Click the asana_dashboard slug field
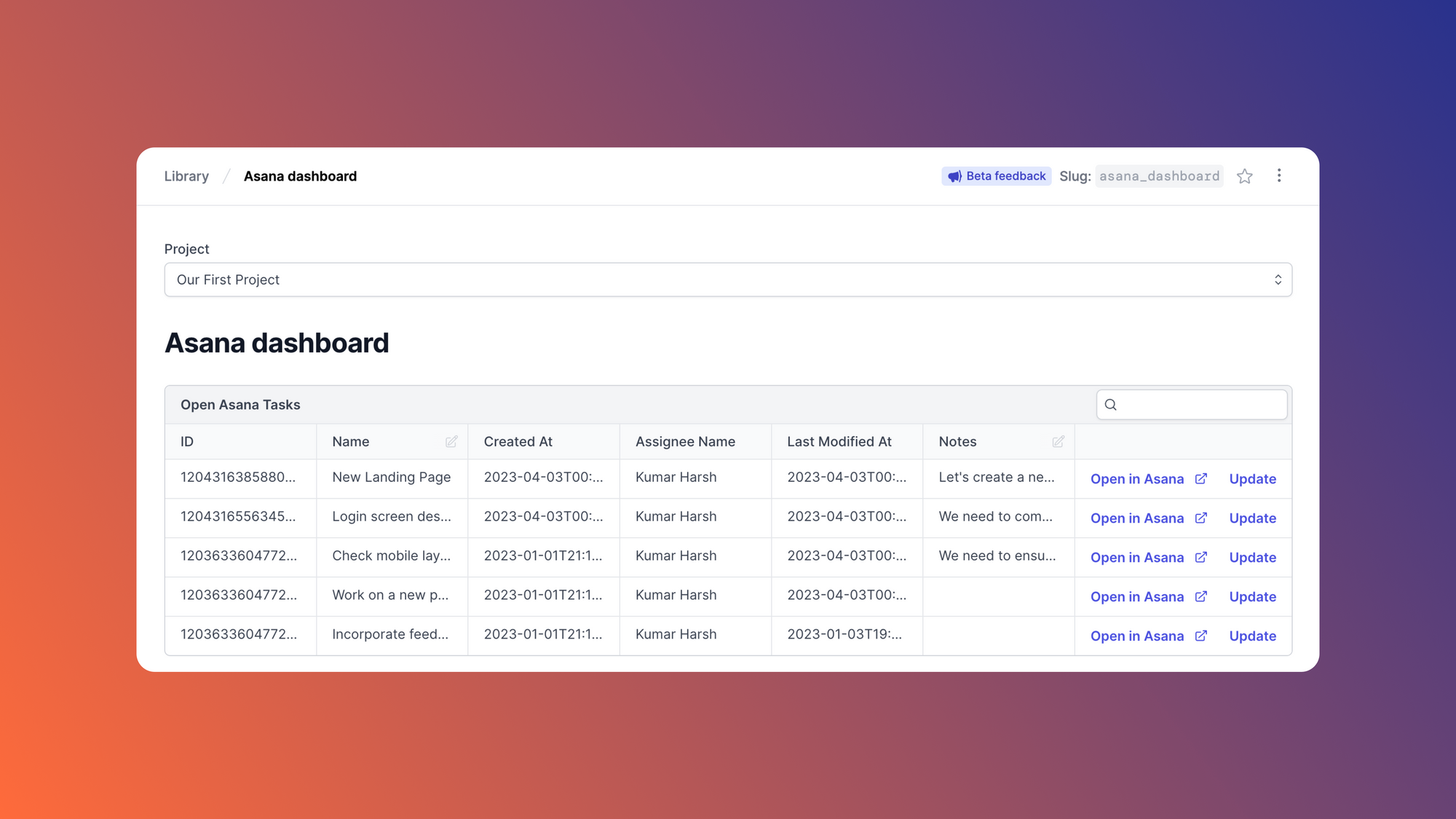 coord(1159,176)
